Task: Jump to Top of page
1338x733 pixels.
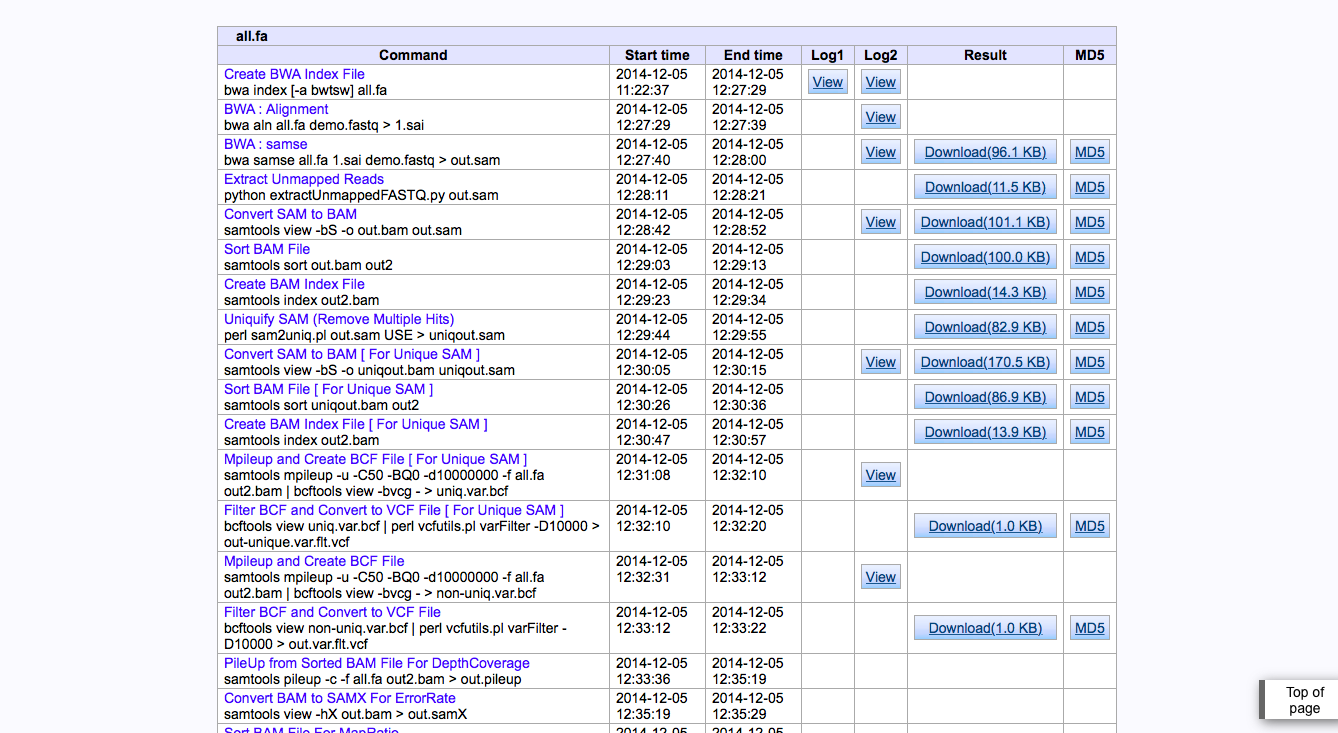Action: [1304, 700]
